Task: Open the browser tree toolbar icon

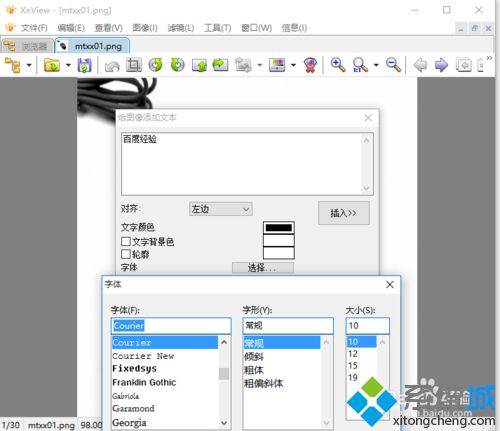Action: click(x=12, y=65)
